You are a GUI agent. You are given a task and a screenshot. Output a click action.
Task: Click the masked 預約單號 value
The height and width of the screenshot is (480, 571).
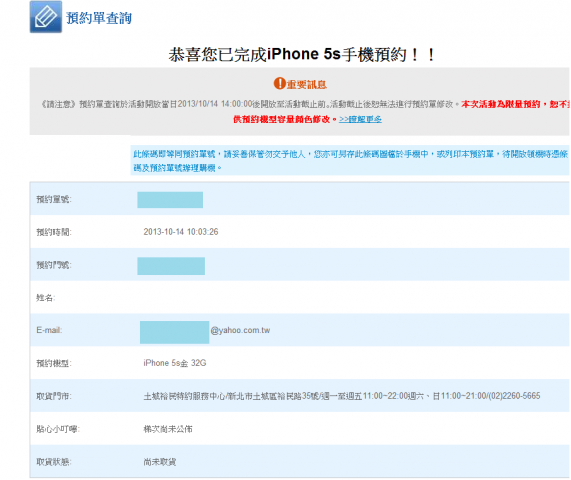pos(170,200)
